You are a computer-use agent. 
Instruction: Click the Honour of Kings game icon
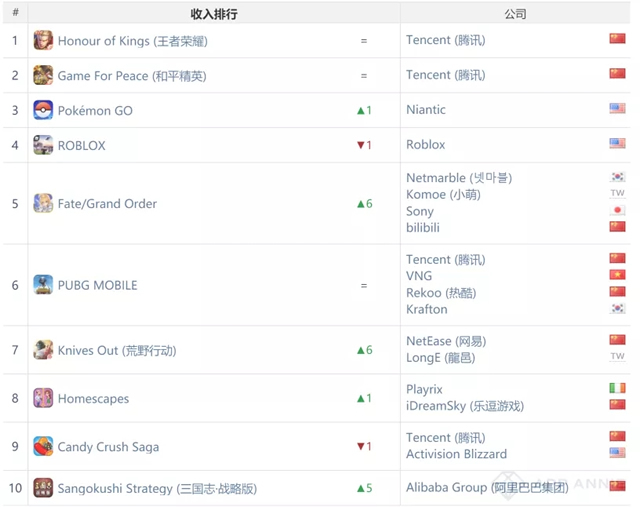43,41
